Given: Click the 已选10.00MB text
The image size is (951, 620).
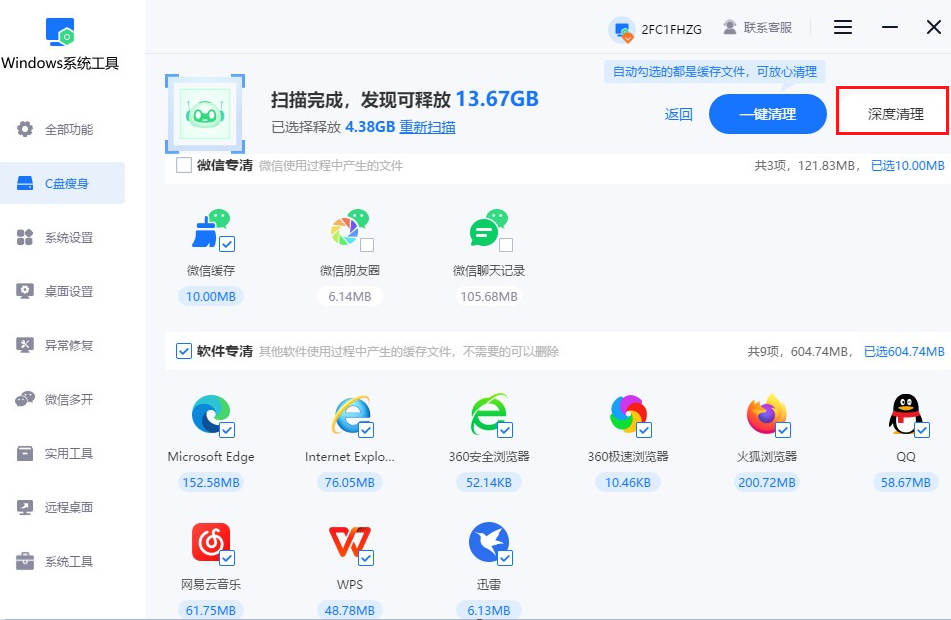Looking at the screenshot, I should (908, 166).
